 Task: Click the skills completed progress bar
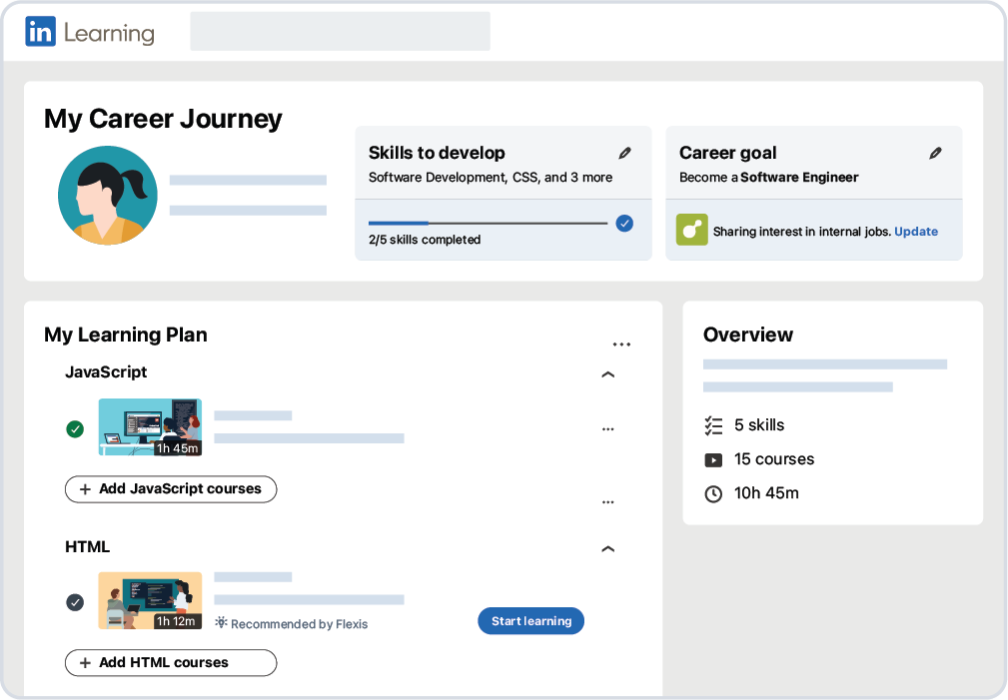click(488, 223)
